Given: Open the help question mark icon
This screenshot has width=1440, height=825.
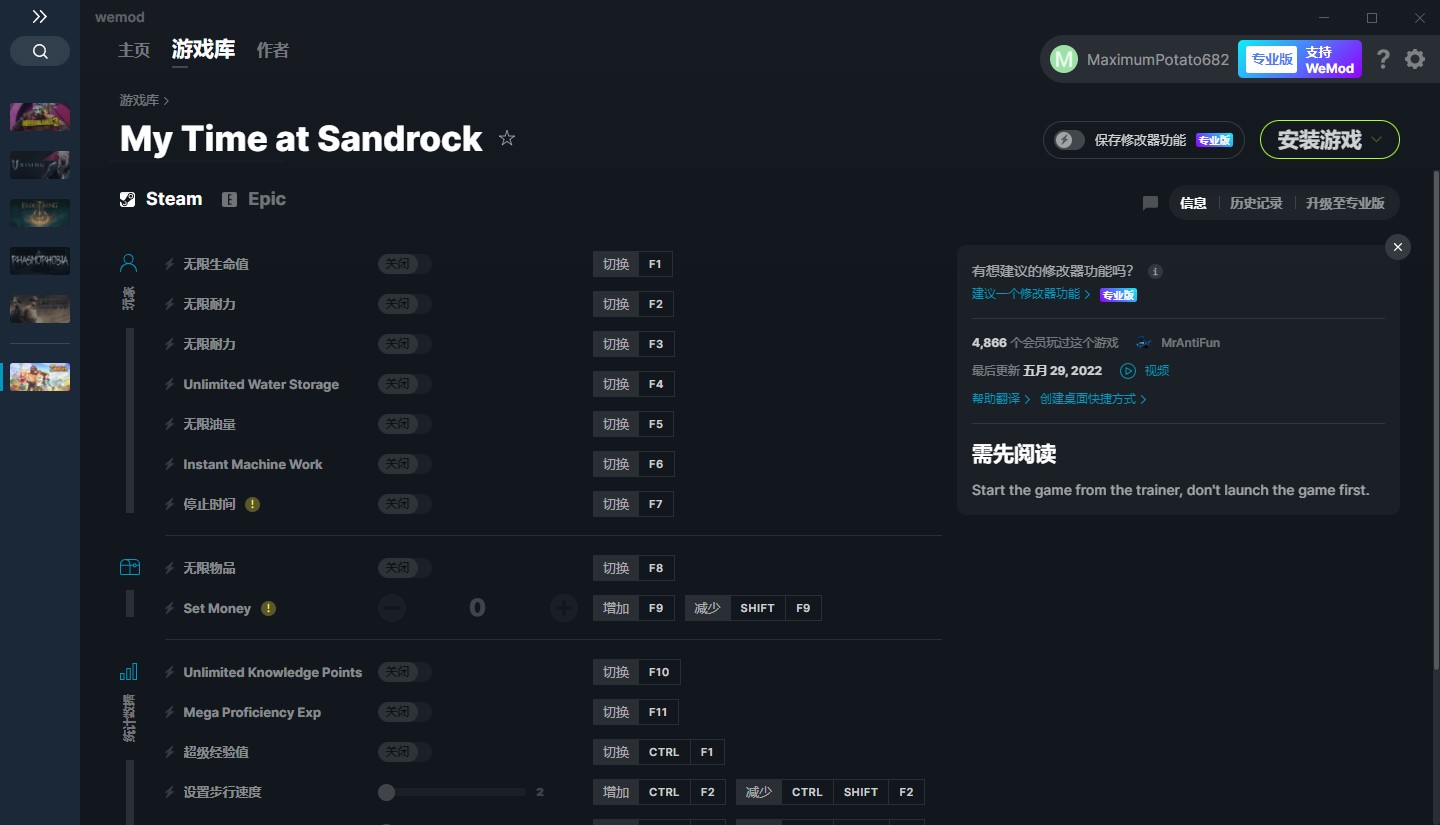Looking at the screenshot, I should pyautogui.click(x=1383, y=59).
